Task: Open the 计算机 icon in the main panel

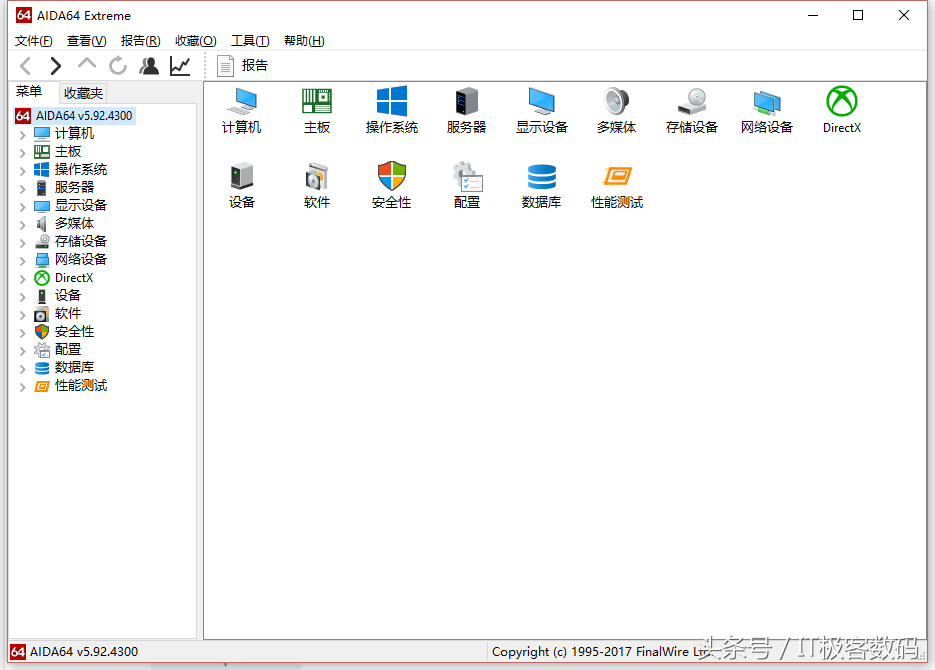Action: (242, 110)
